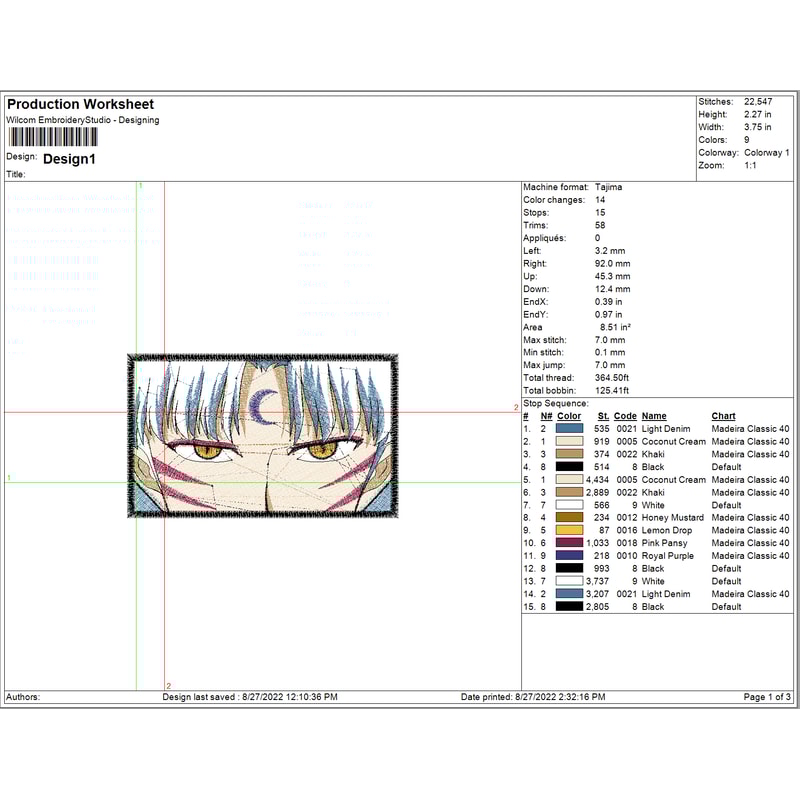
Task: Click the Name column header
Action: 656,416
